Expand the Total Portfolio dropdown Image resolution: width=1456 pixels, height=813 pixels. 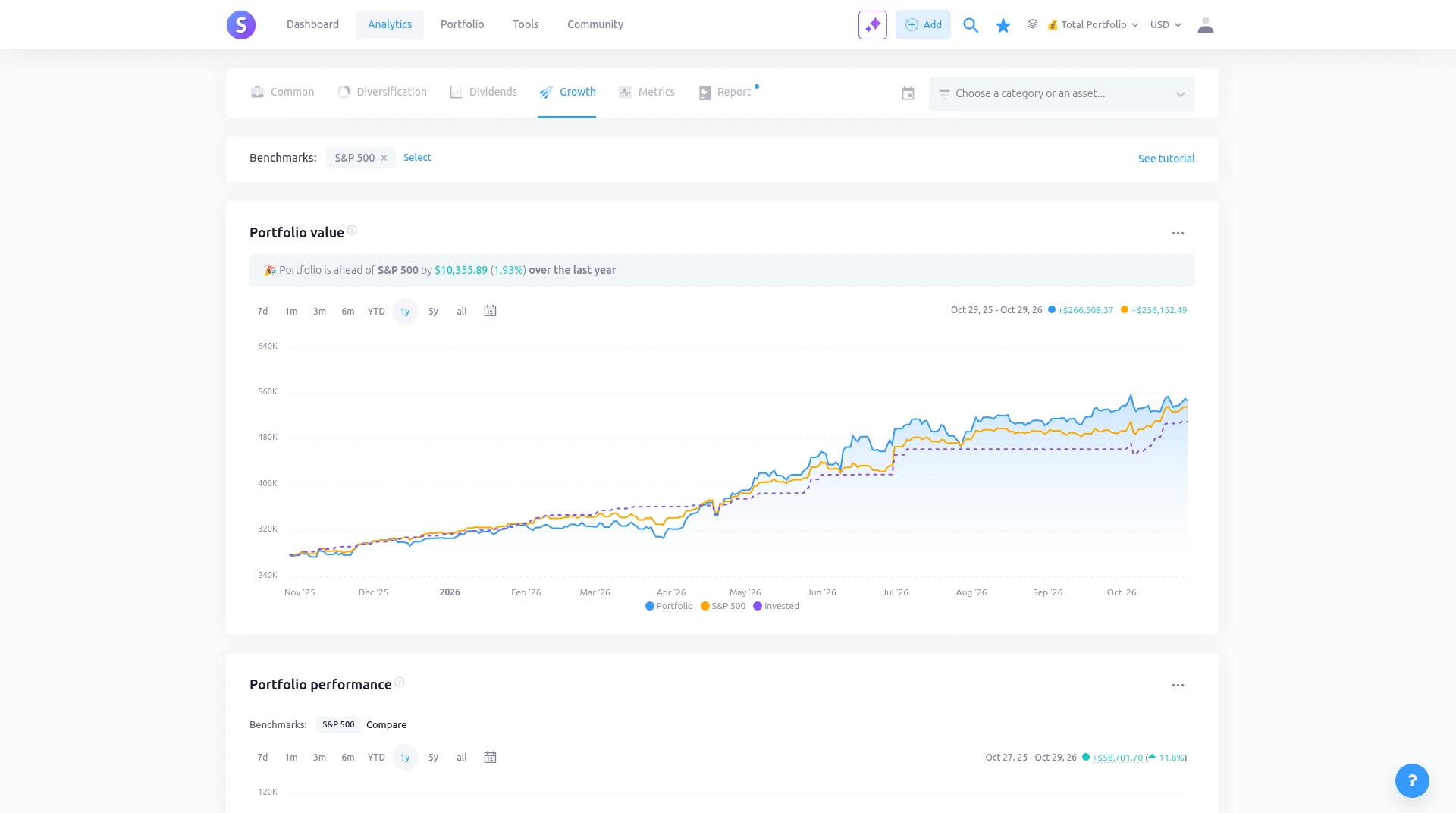(x=1093, y=25)
